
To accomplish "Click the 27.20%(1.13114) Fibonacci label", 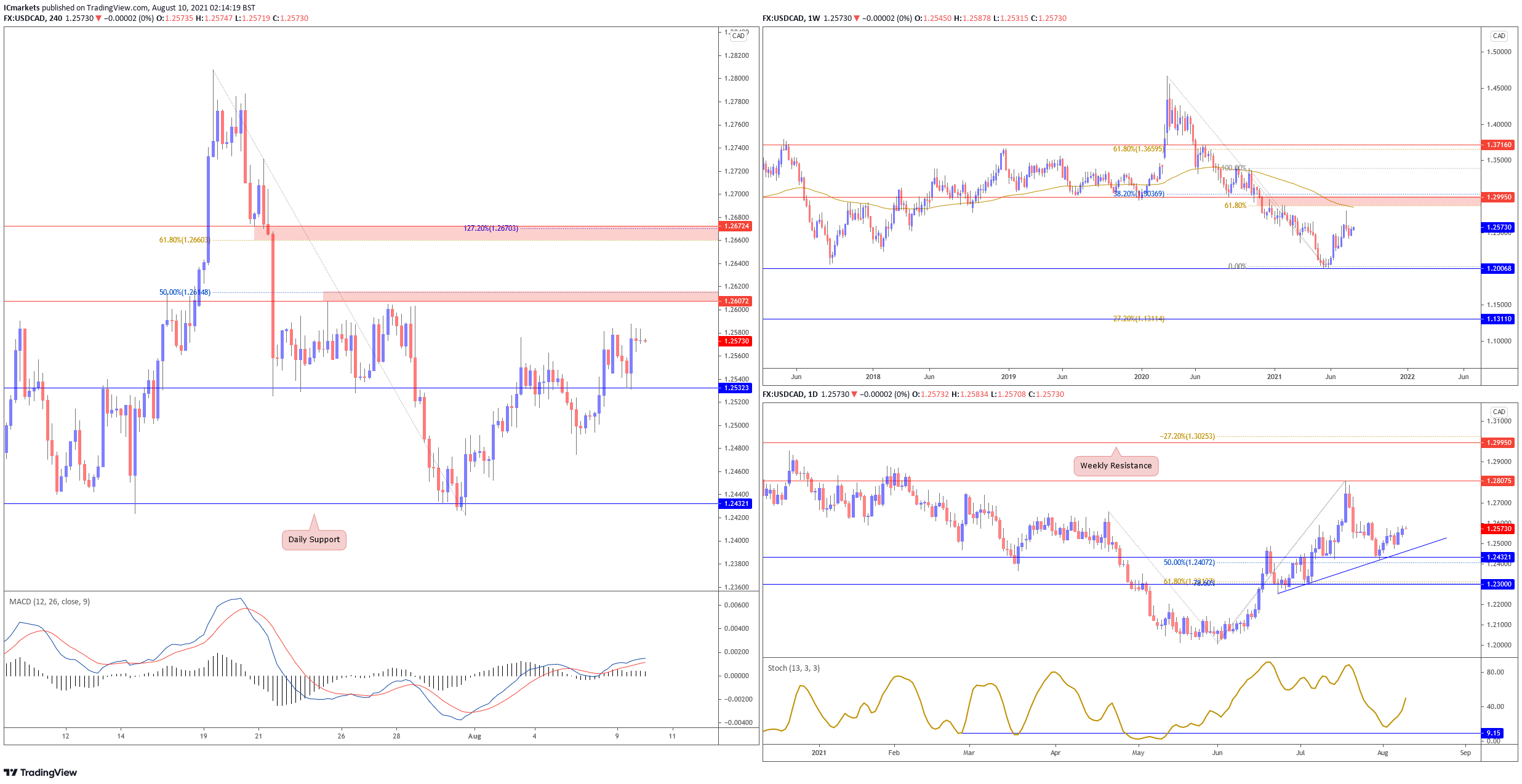I will (1139, 319).
